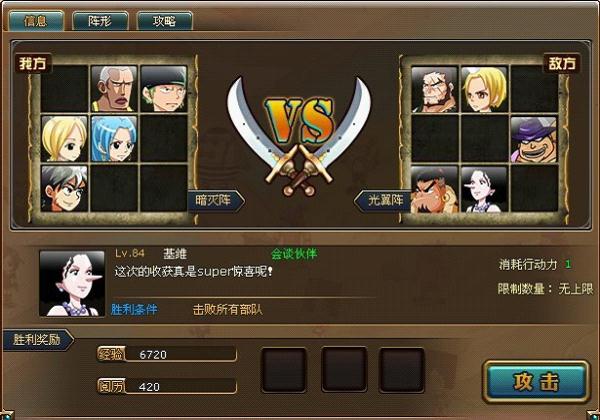Select enemy with purple hat portrait
Screen dimensions: 600x420
tap(534, 140)
